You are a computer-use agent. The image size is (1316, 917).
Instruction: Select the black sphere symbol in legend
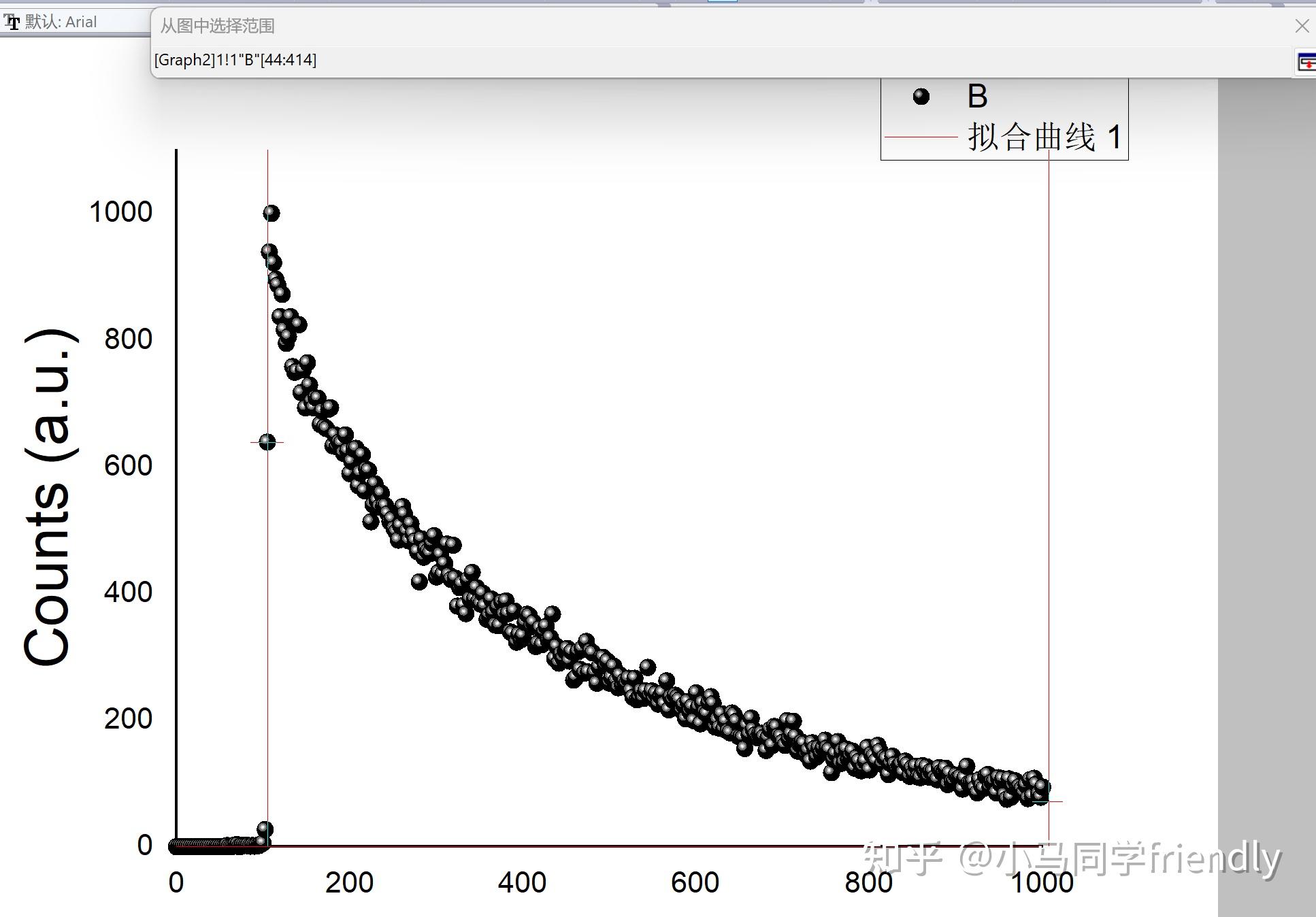921,97
